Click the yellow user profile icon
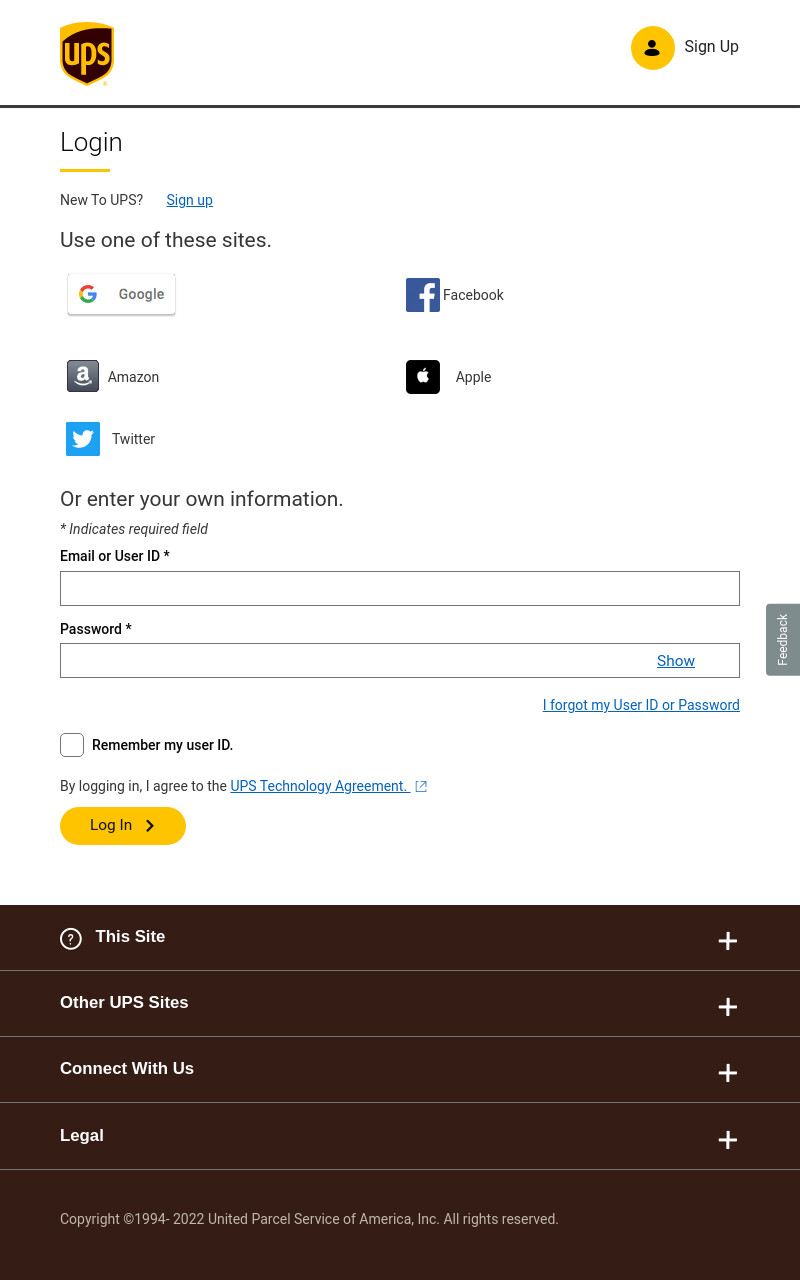The height and width of the screenshot is (1280, 800). tap(653, 48)
